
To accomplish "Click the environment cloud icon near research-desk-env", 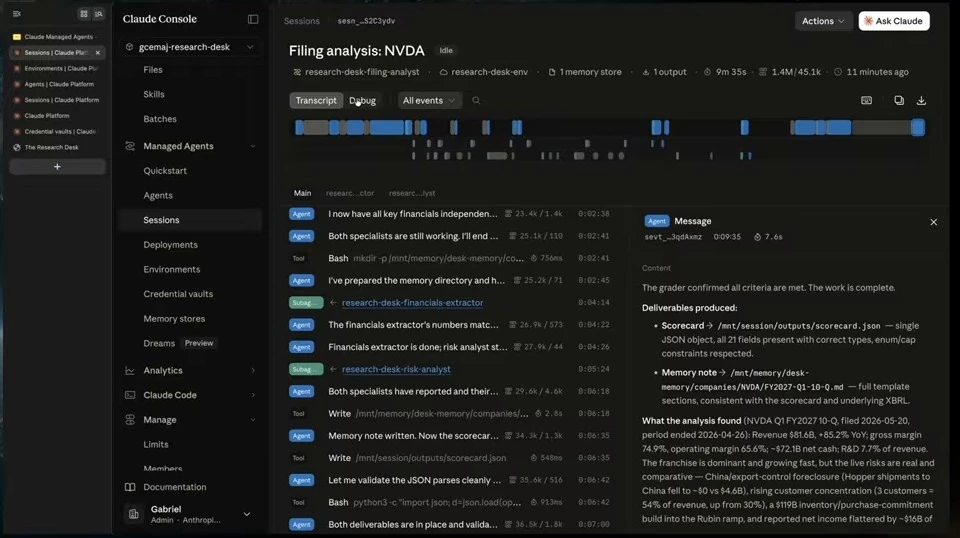I will (443, 72).
